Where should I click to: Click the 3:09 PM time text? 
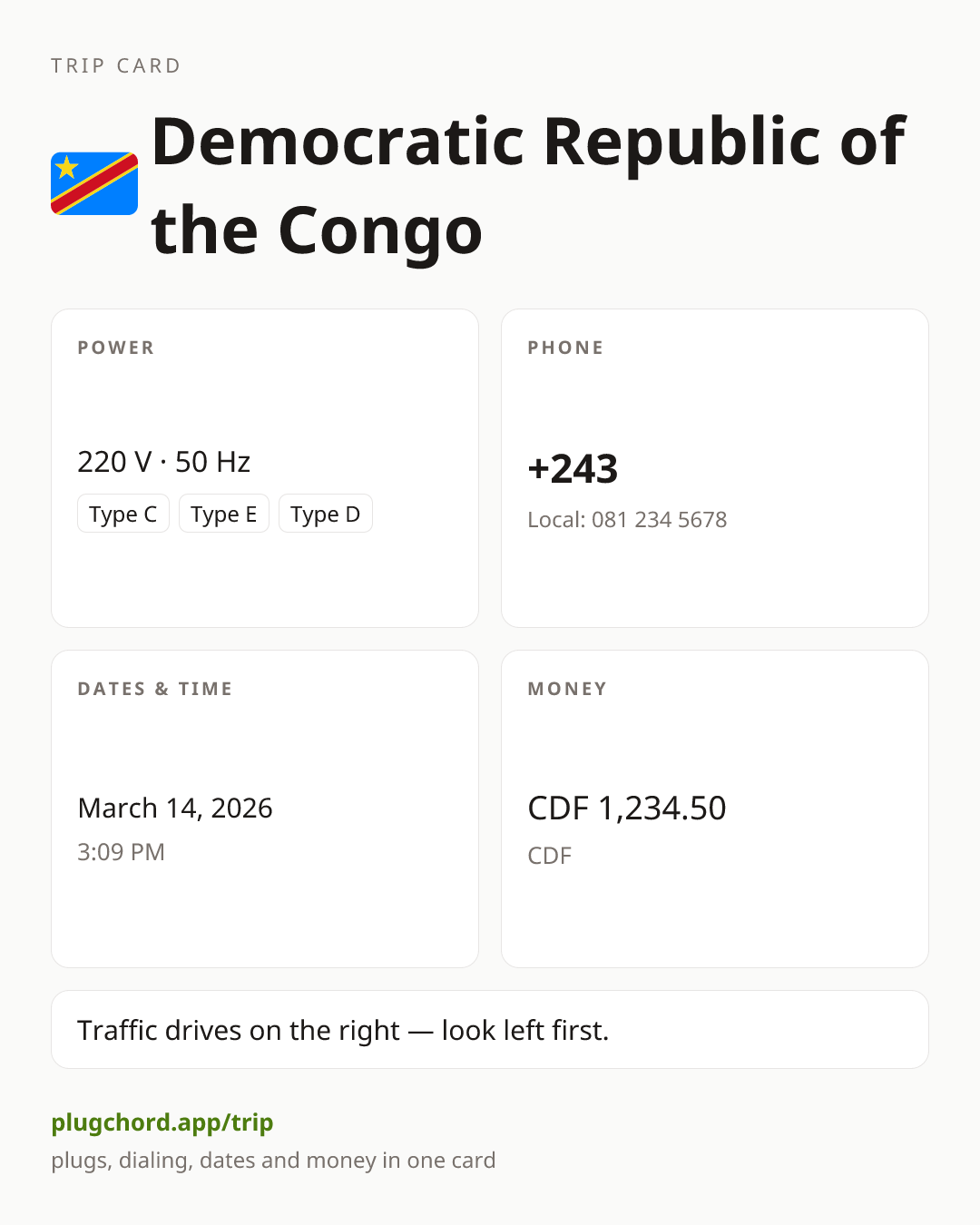click(121, 852)
